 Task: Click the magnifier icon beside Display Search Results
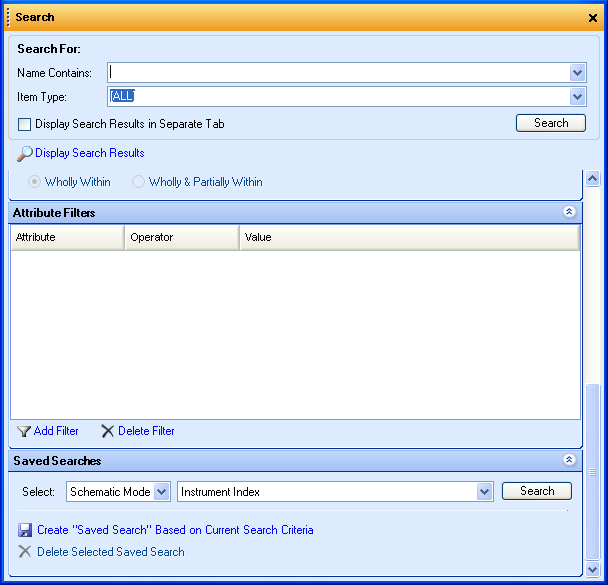25,153
